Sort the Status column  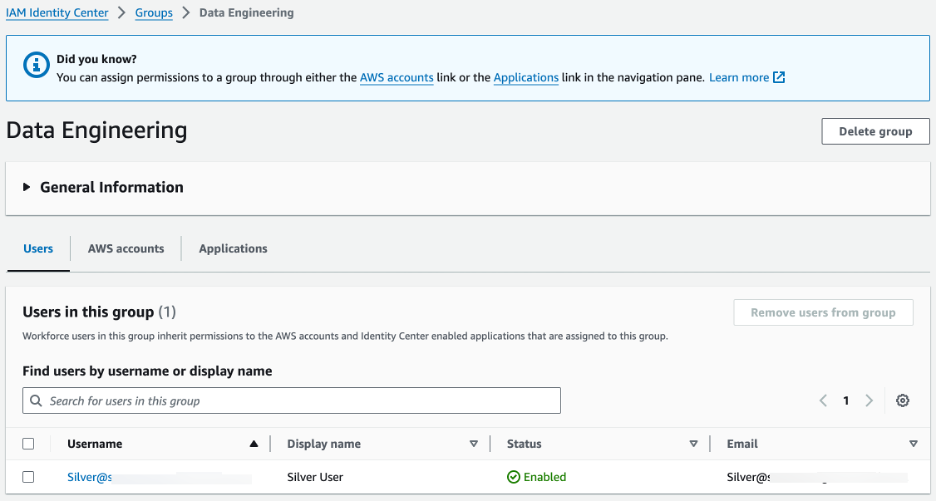coord(693,444)
